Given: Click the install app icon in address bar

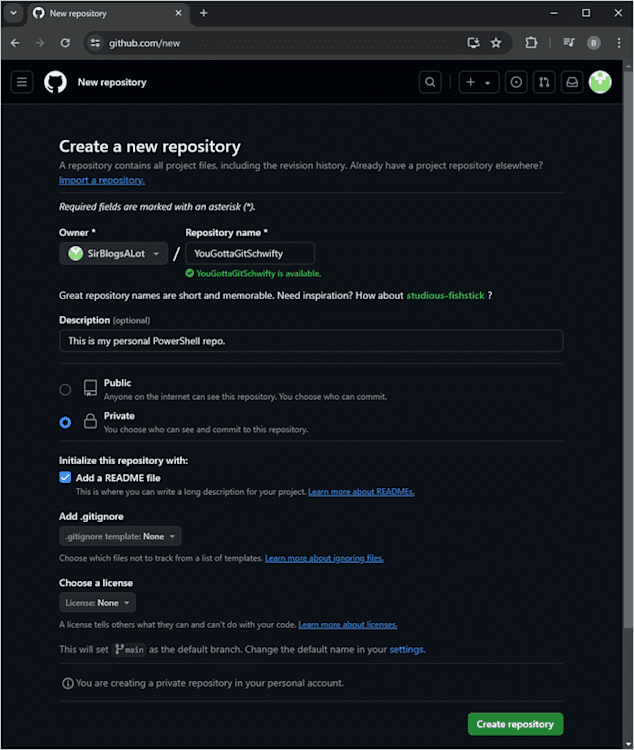Looking at the screenshot, I should tap(473, 43).
